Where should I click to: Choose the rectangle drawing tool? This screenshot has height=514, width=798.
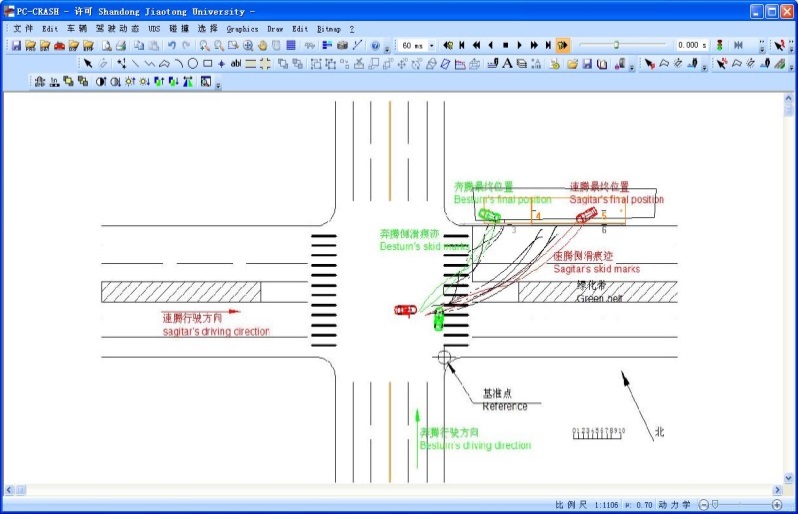tap(207, 64)
